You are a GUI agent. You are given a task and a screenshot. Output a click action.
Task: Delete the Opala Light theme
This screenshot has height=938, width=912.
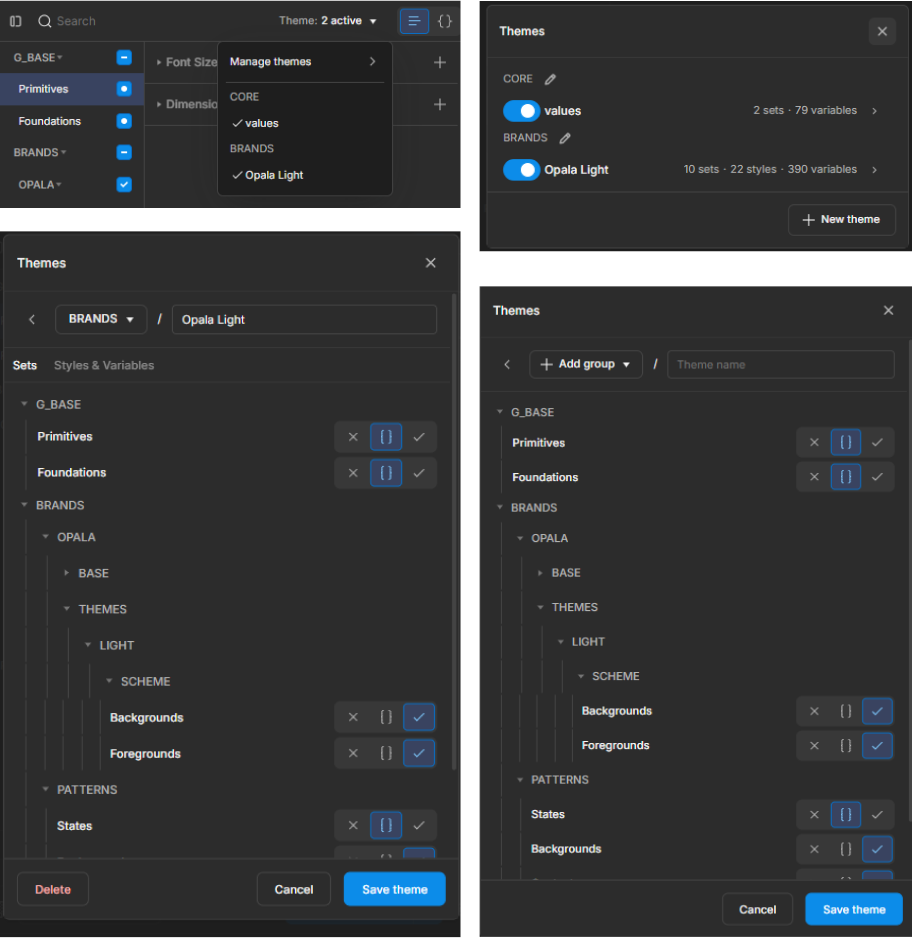53,889
